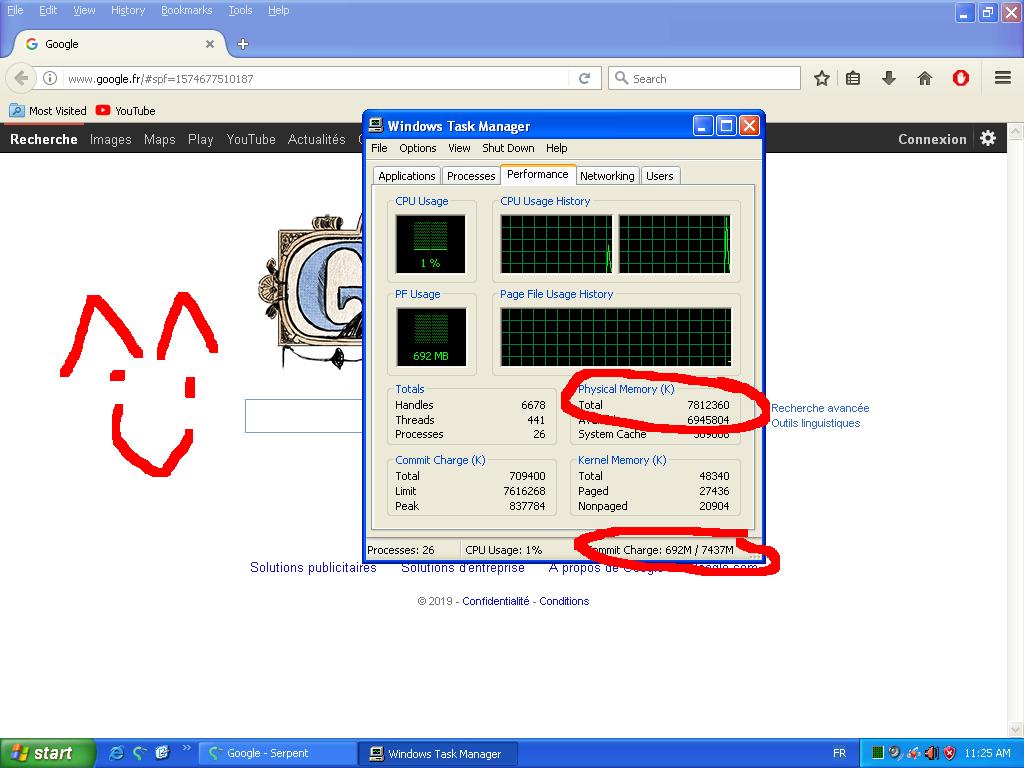Screen dimensions: 1024x768
Task: Open the Start menu
Action: (x=48, y=753)
